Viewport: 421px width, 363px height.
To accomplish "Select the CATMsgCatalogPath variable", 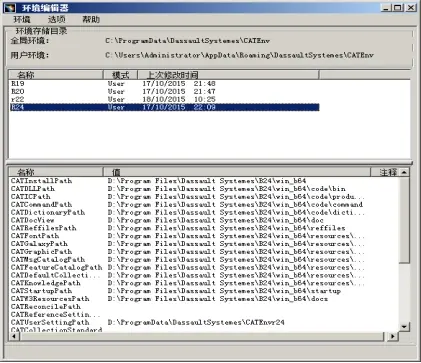I will coord(48,259).
